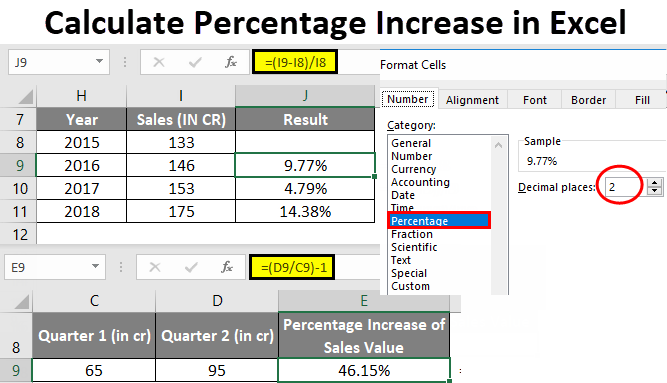This screenshot has width=667, height=383.
Task: Click cell containing 9.77% in Result column
Action: coord(305,165)
